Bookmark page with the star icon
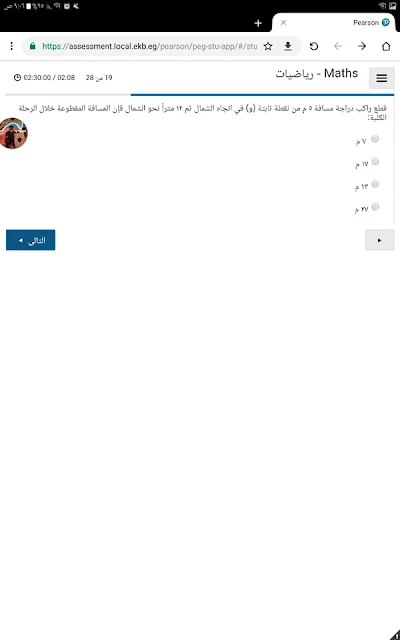400x640 pixels. [268, 46]
